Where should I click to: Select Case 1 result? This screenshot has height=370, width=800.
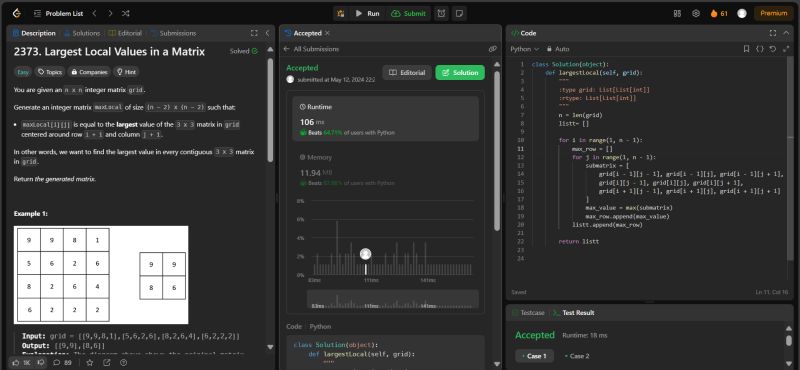(x=534, y=356)
